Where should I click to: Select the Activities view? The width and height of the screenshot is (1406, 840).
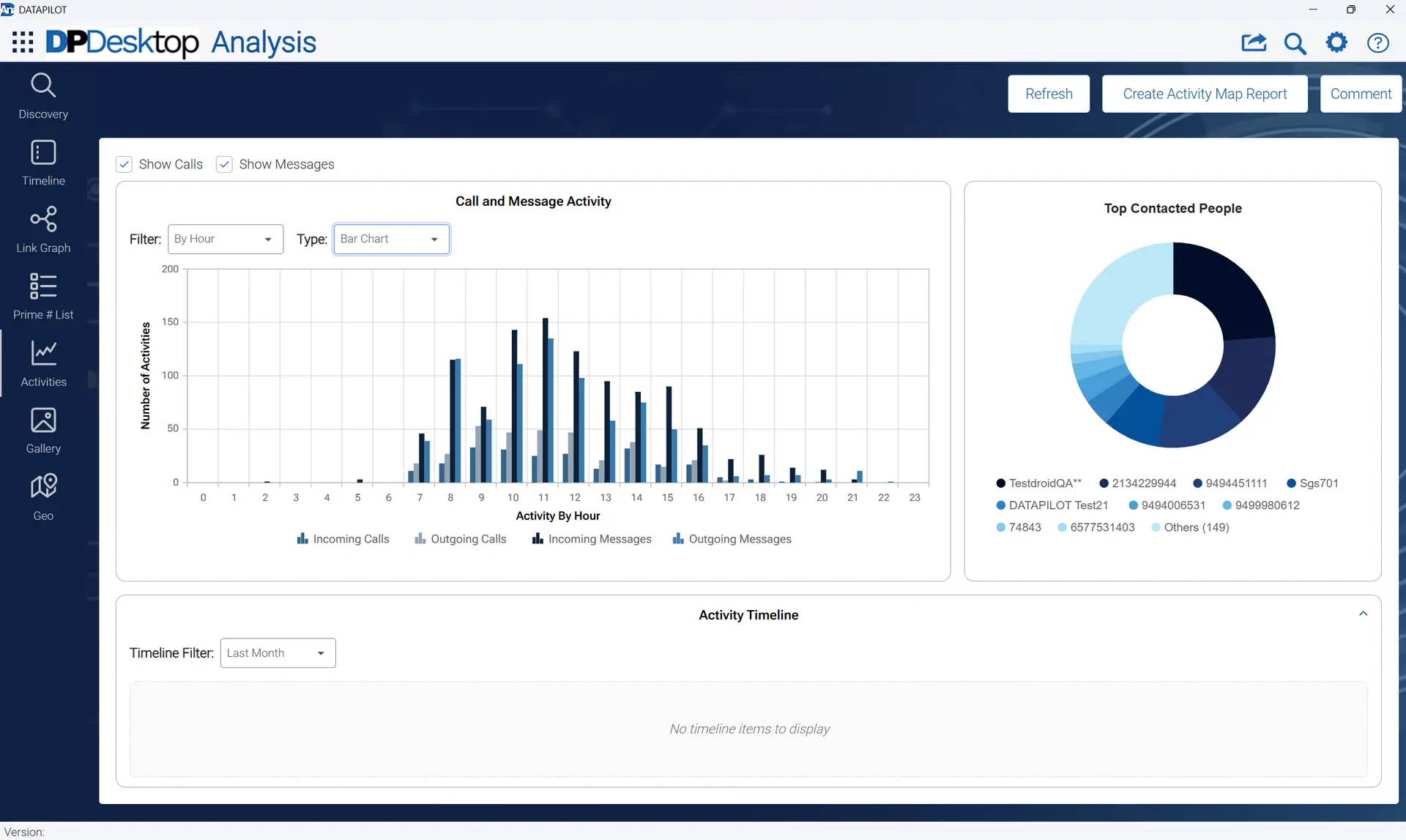43,364
